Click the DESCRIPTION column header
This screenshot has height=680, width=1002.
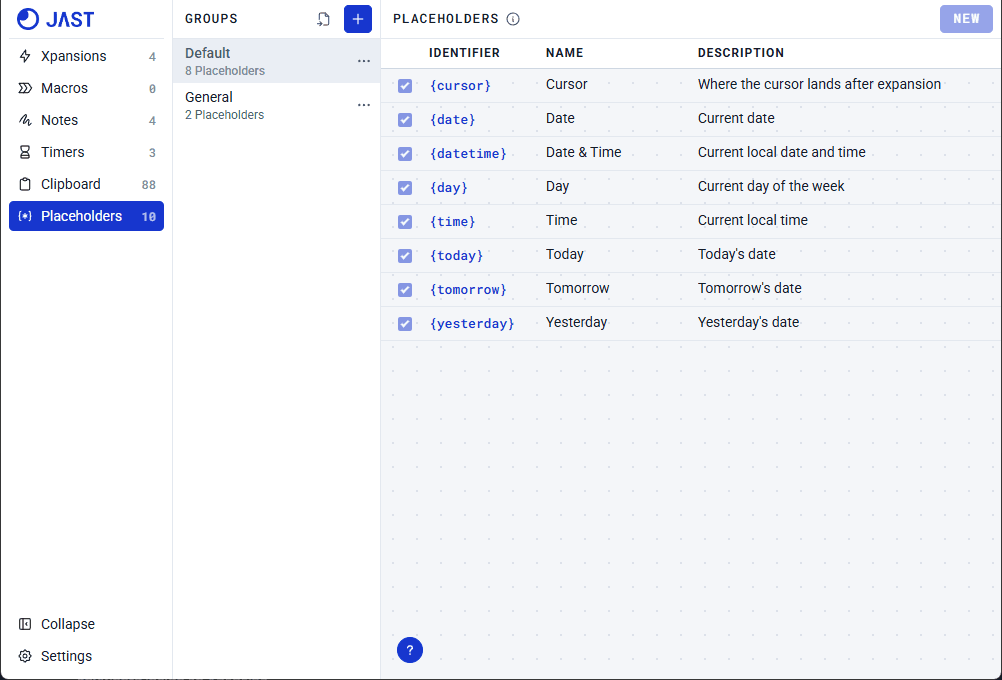tap(741, 53)
